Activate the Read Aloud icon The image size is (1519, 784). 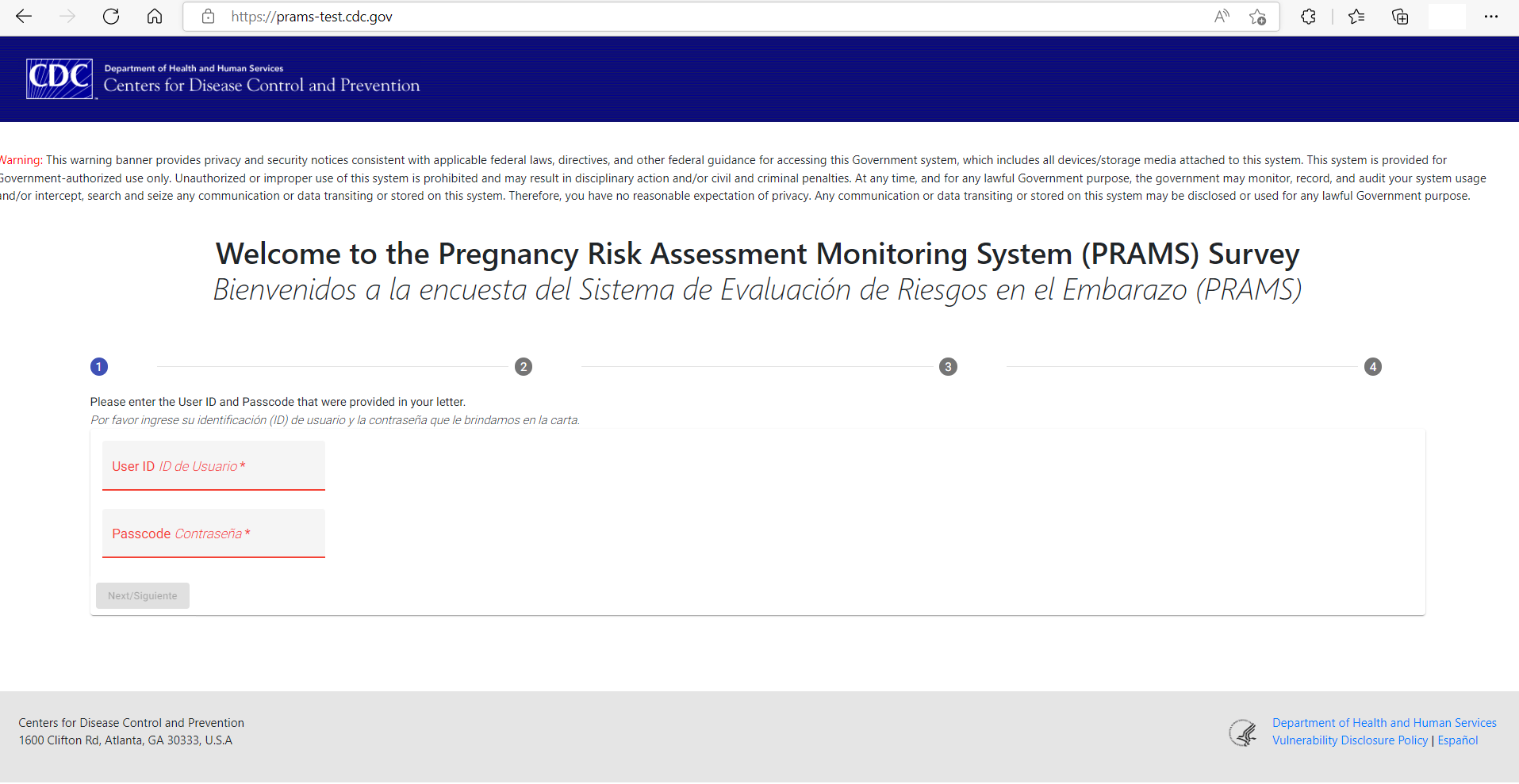point(1222,17)
